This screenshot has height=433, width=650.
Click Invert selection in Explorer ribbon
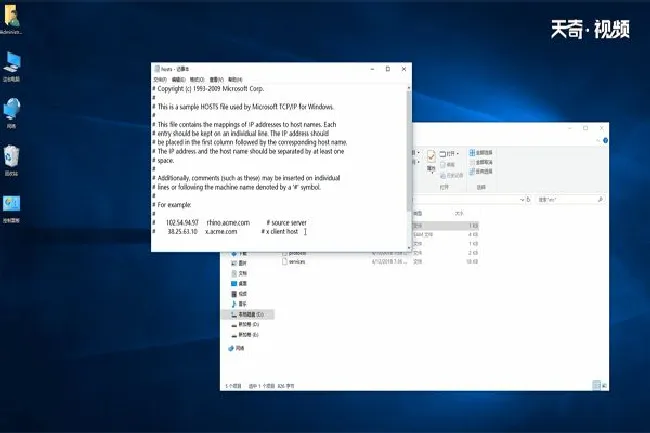click(x=481, y=171)
